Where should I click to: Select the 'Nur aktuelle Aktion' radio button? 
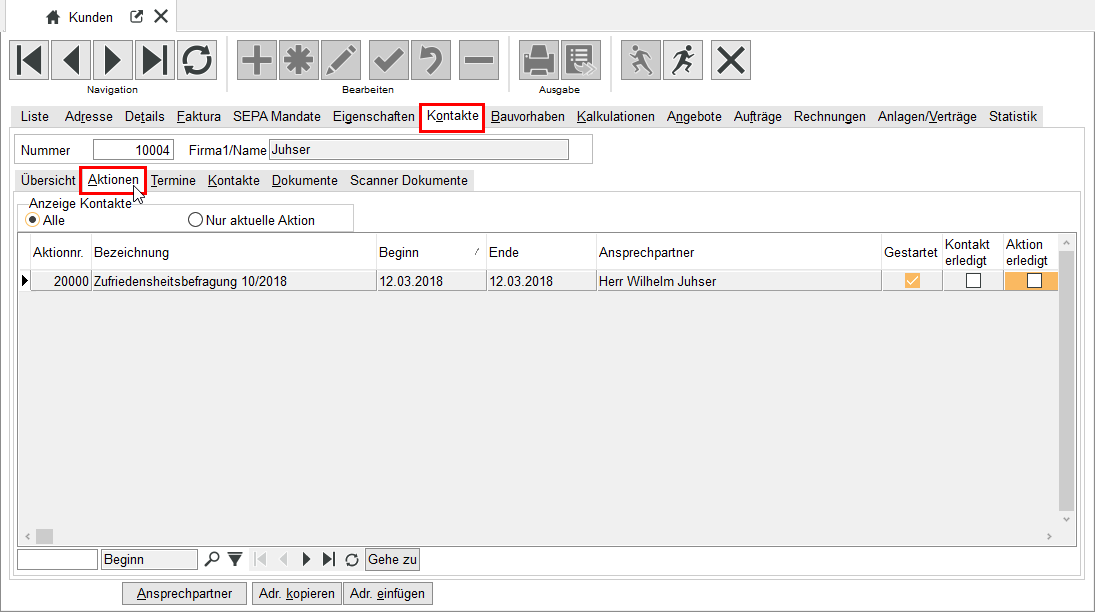pyautogui.click(x=196, y=220)
